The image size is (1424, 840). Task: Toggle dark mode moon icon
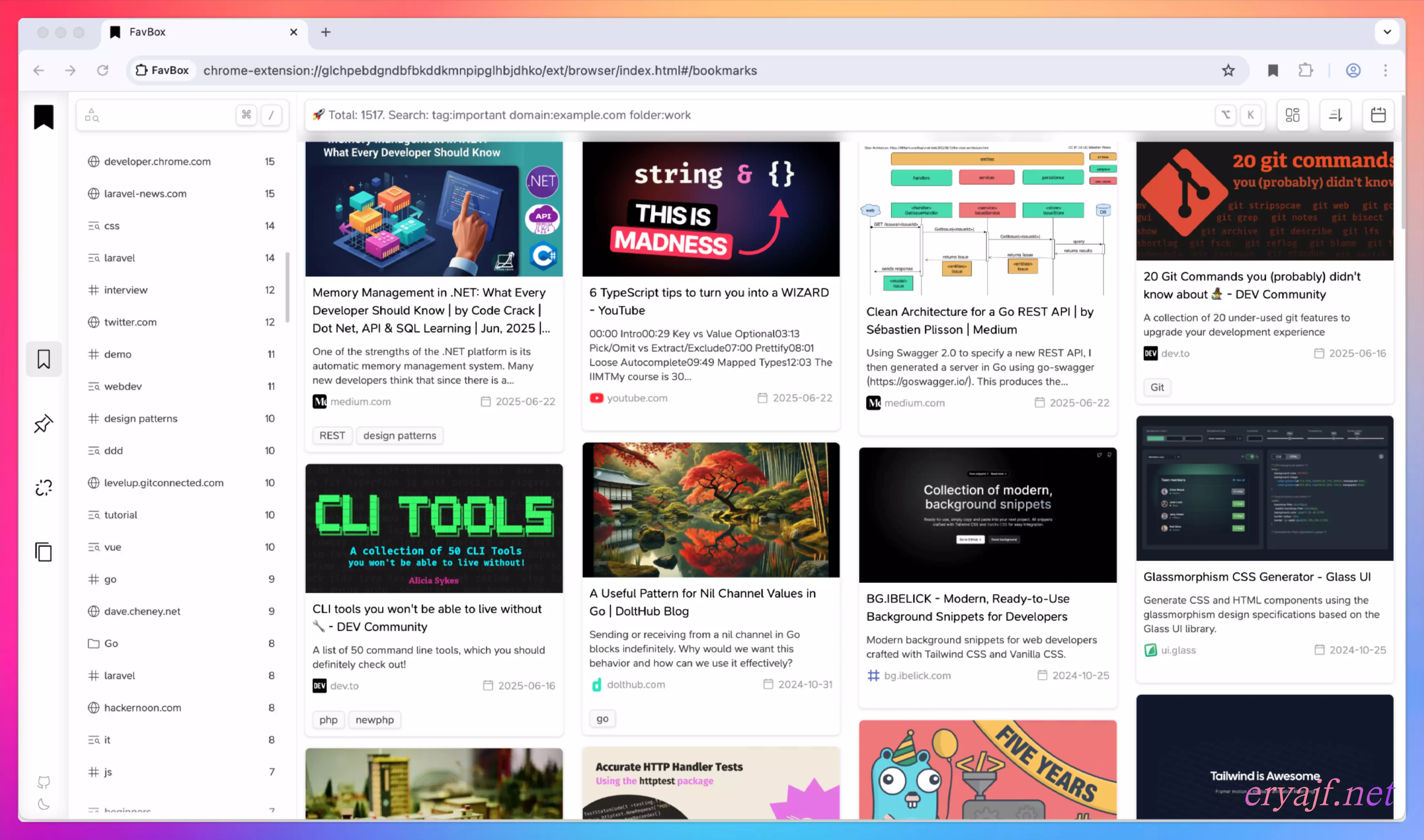click(x=44, y=804)
